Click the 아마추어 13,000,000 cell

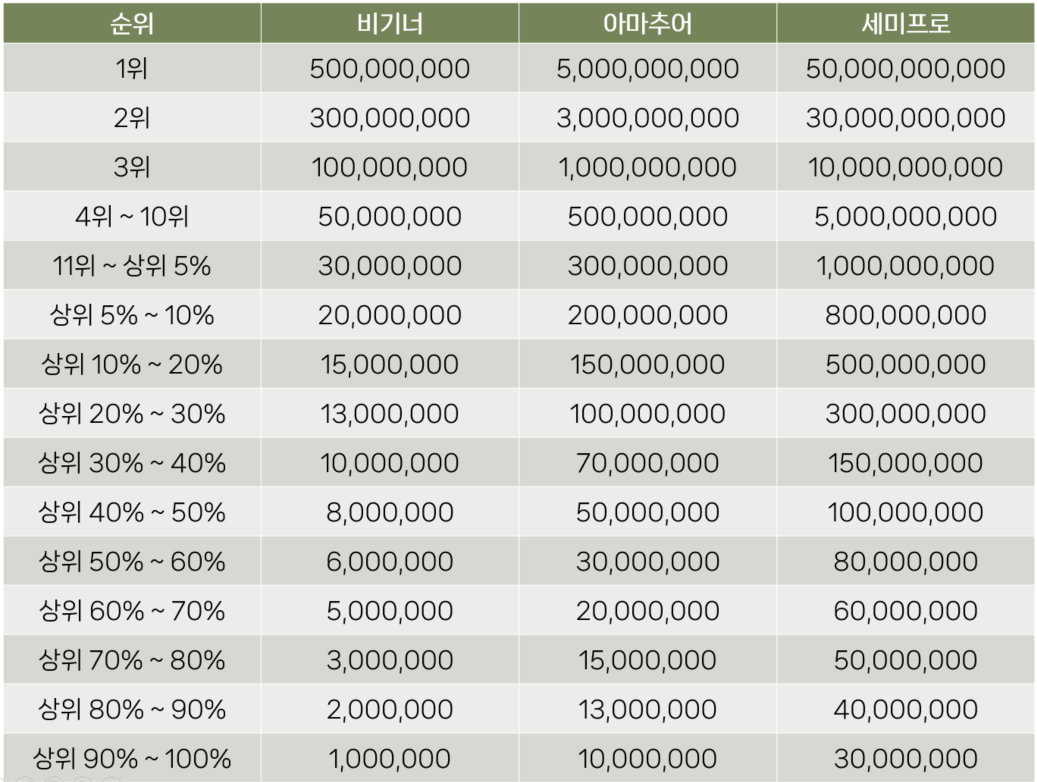click(647, 709)
